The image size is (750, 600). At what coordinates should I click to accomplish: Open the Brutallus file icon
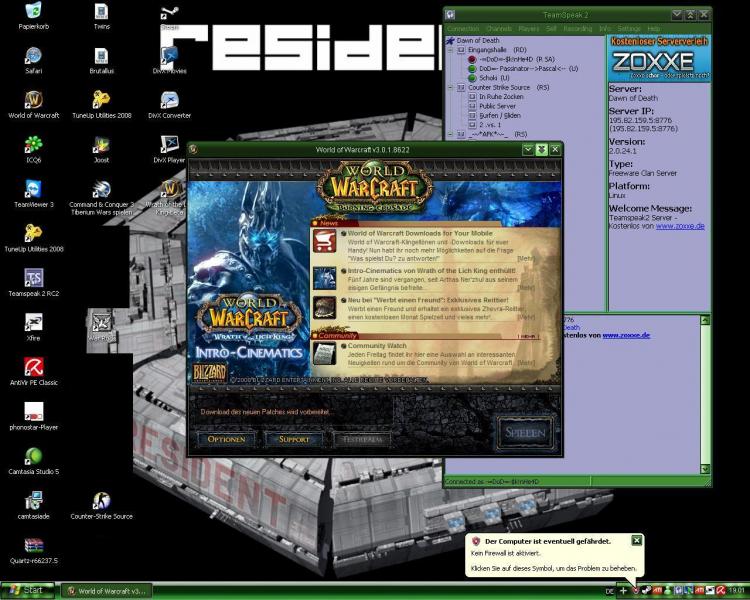(101, 60)
